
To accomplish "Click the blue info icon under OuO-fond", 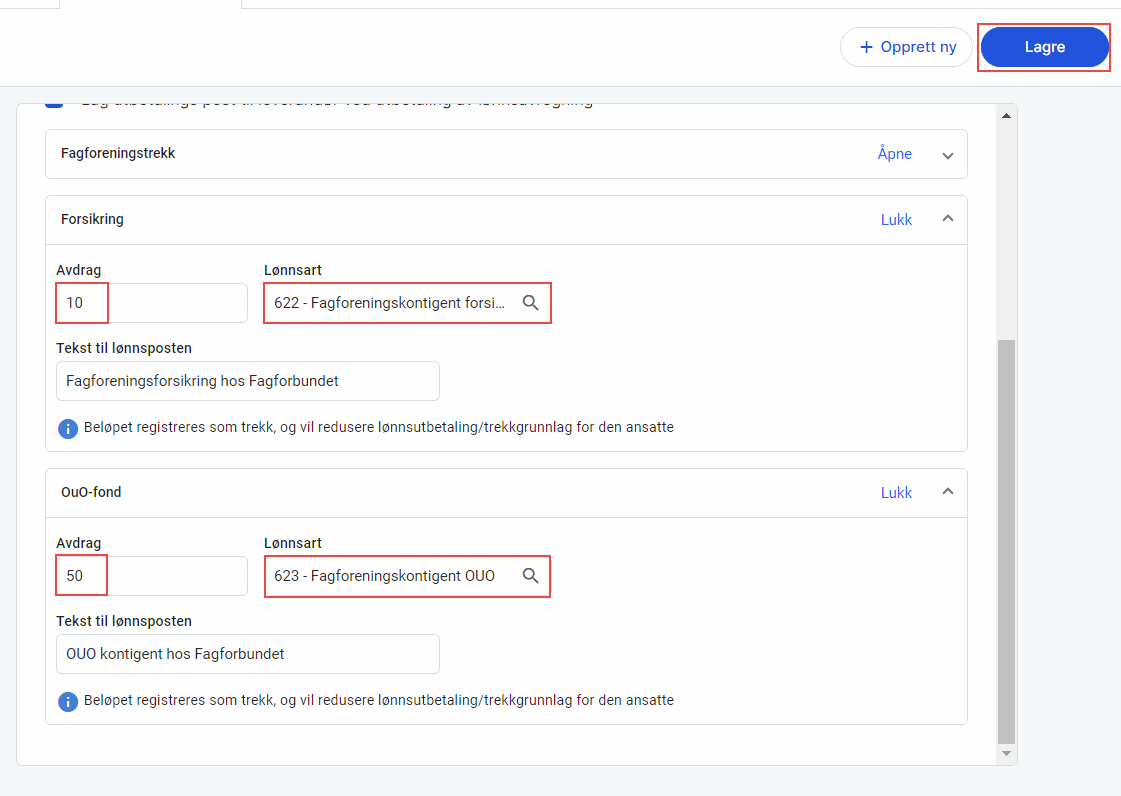I will click(x=68, y=701).
